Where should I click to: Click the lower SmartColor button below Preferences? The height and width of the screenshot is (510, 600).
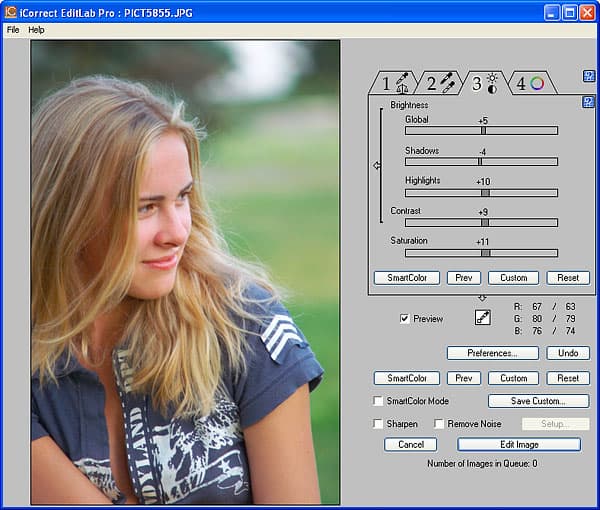407,378
